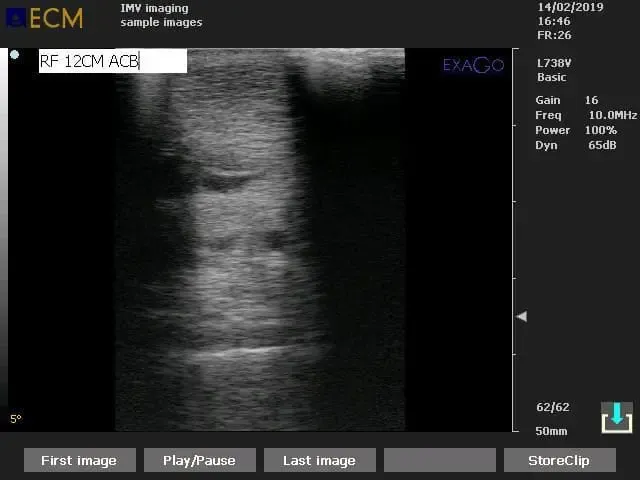Click the IMV imaging sample images title

click(161, 15)
